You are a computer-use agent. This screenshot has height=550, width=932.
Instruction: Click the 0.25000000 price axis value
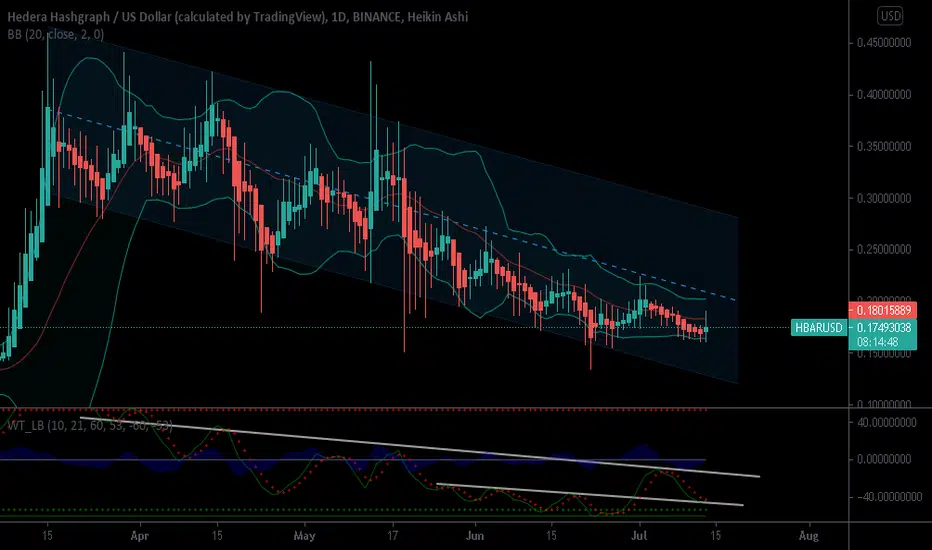(884, 249)
